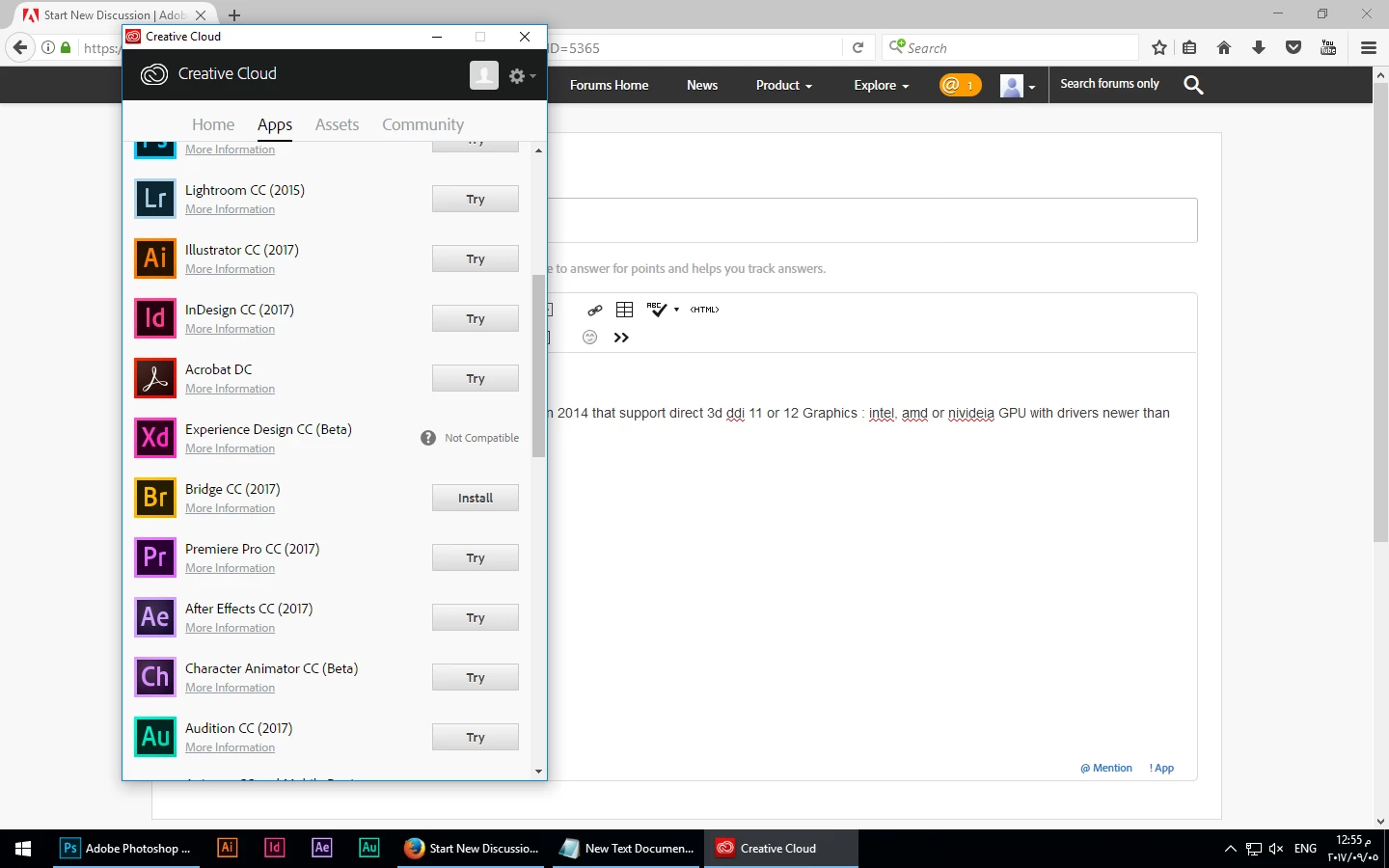Reload the page in Firefox

tap(858, 47)
